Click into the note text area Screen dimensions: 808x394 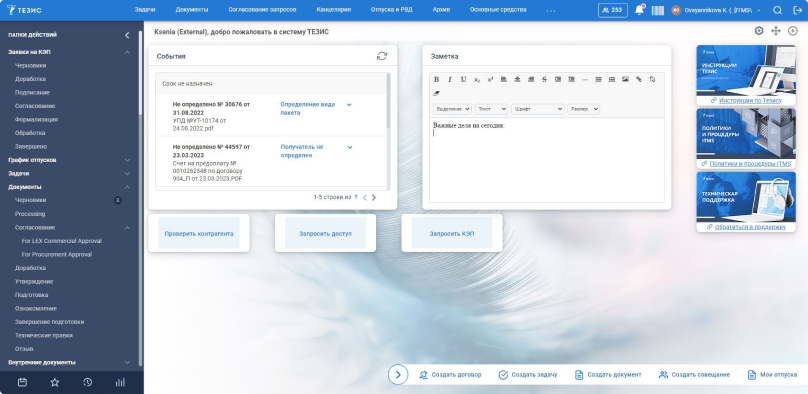click(x=547, y=160)
